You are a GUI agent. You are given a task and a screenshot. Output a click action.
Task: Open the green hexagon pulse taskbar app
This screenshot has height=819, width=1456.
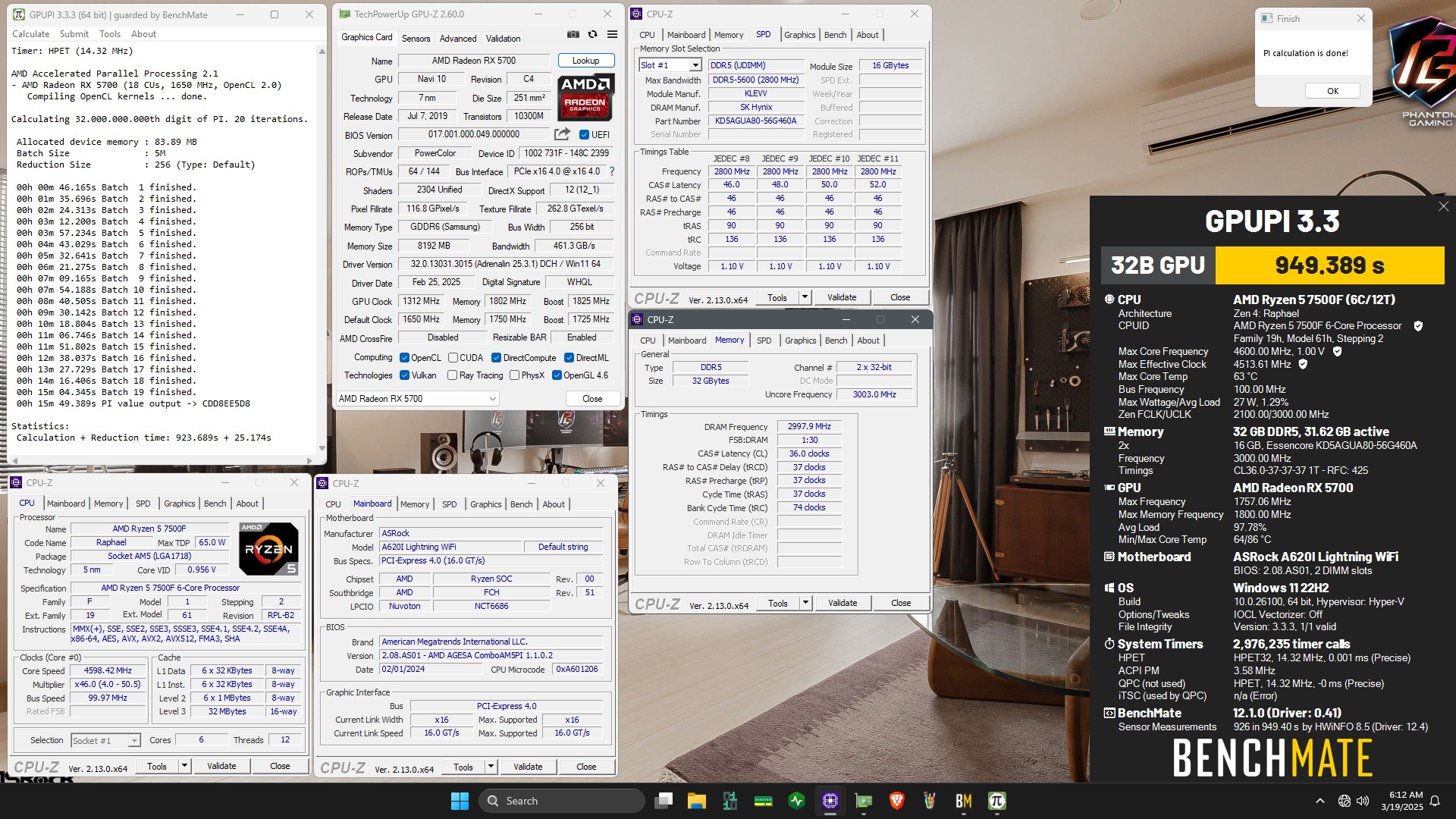pos(796,801)
